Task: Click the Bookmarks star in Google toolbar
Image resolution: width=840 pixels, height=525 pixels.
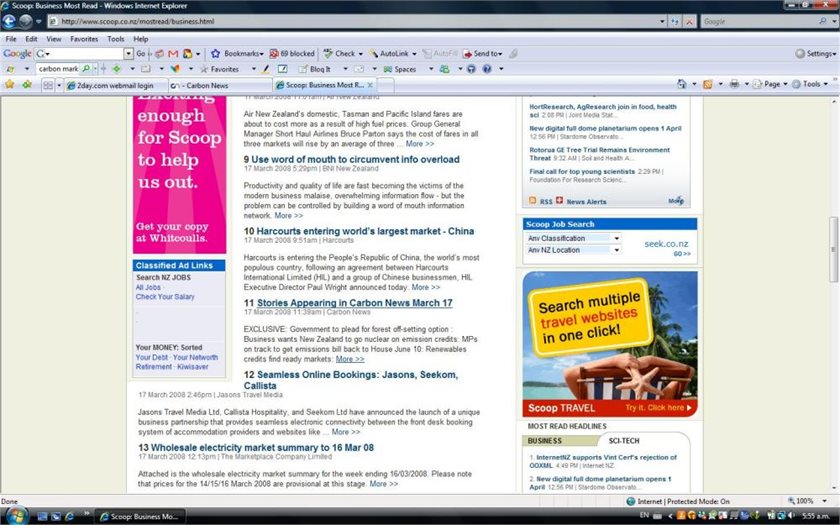Action: [x=216, y=54]
